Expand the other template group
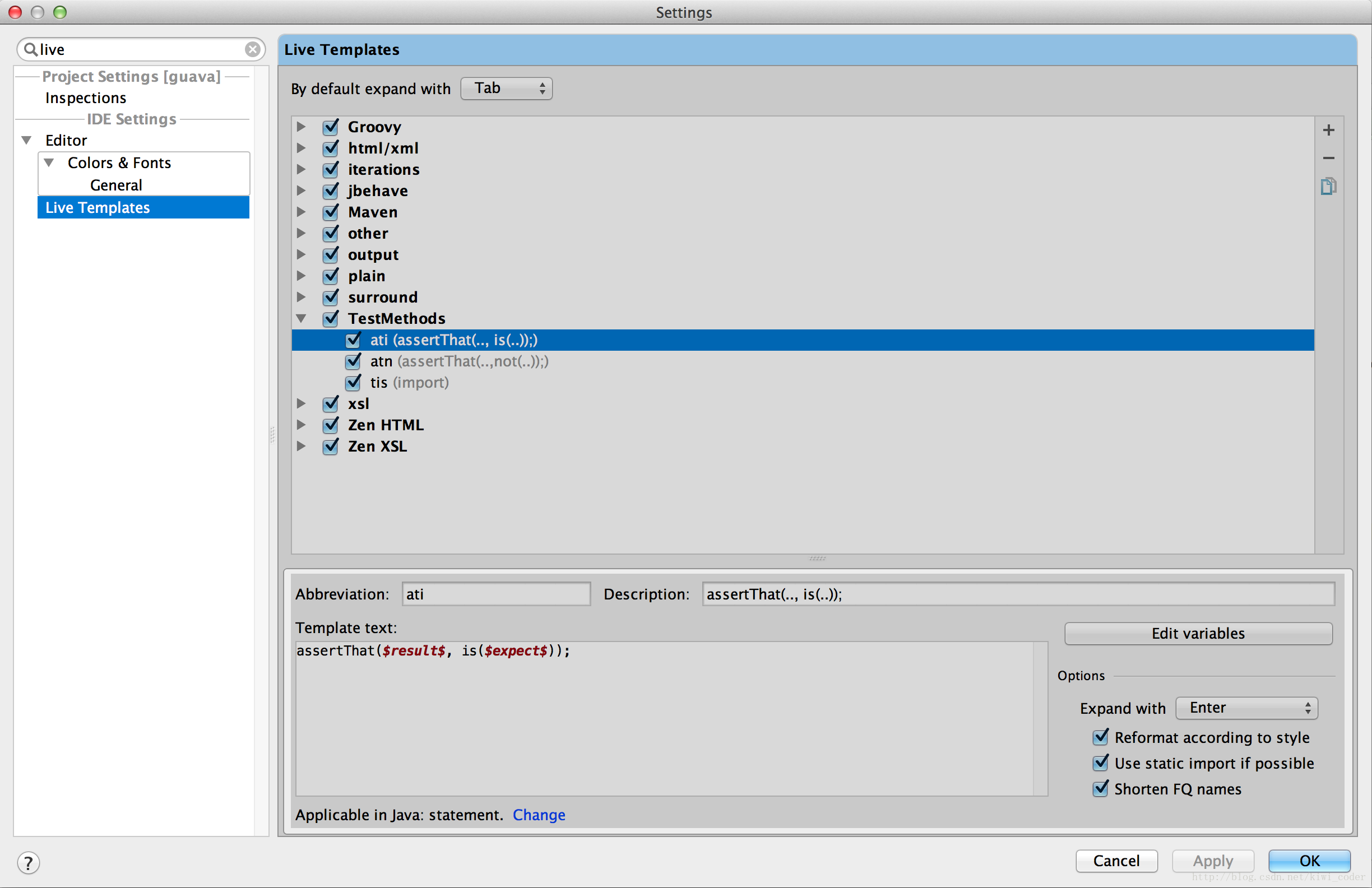Viewport: 1372px width, 888px height. (301, 233)
